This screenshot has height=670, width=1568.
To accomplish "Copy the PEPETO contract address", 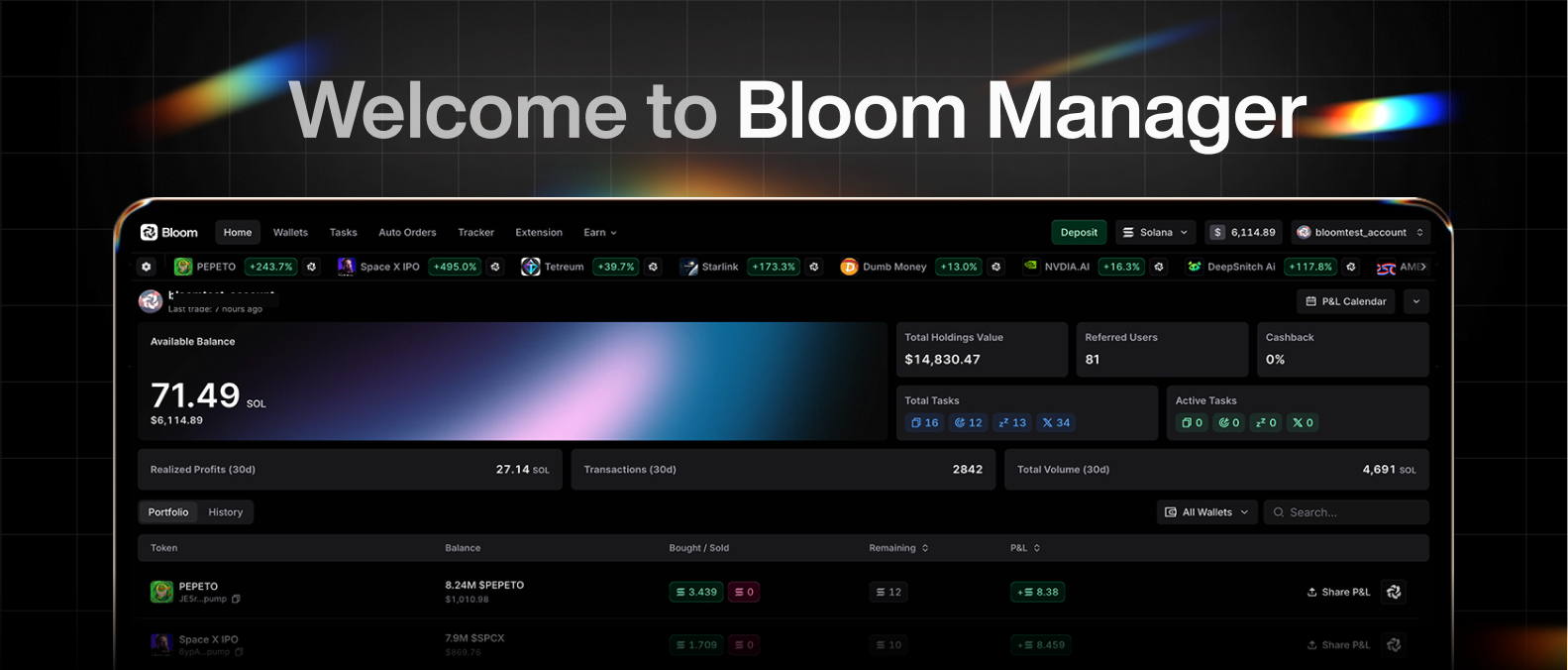I will point(236,599).
